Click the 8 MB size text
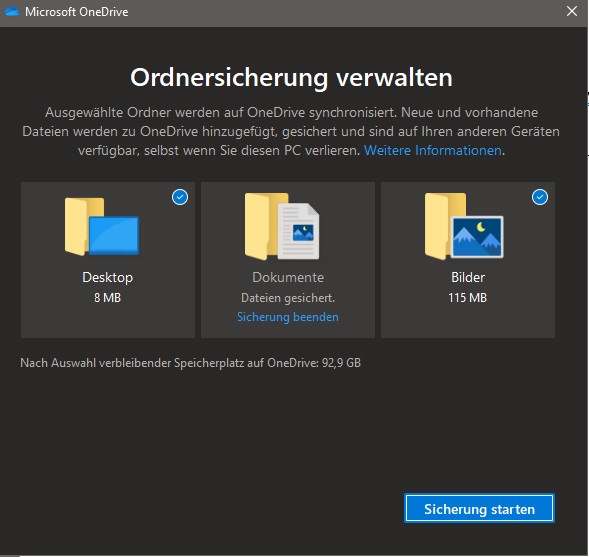 107,298
